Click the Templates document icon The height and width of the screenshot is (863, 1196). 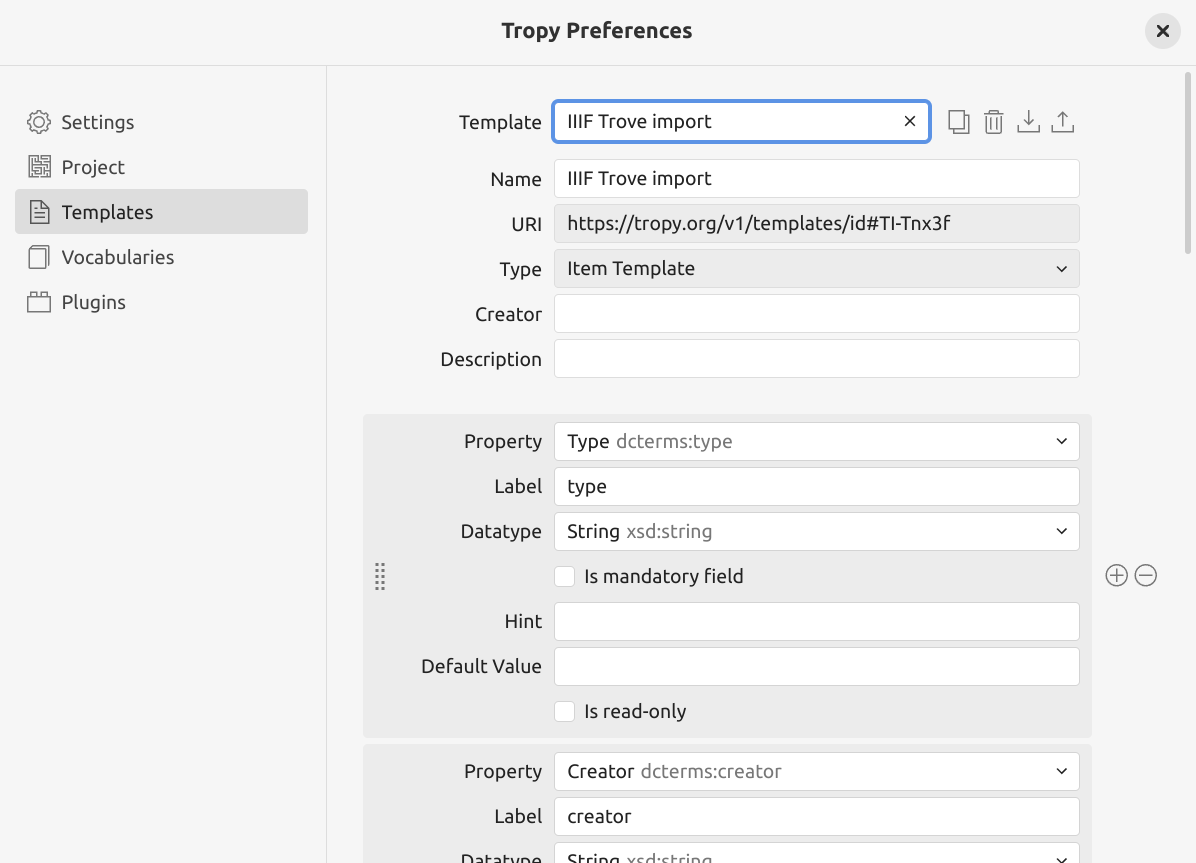coord(39,212)
